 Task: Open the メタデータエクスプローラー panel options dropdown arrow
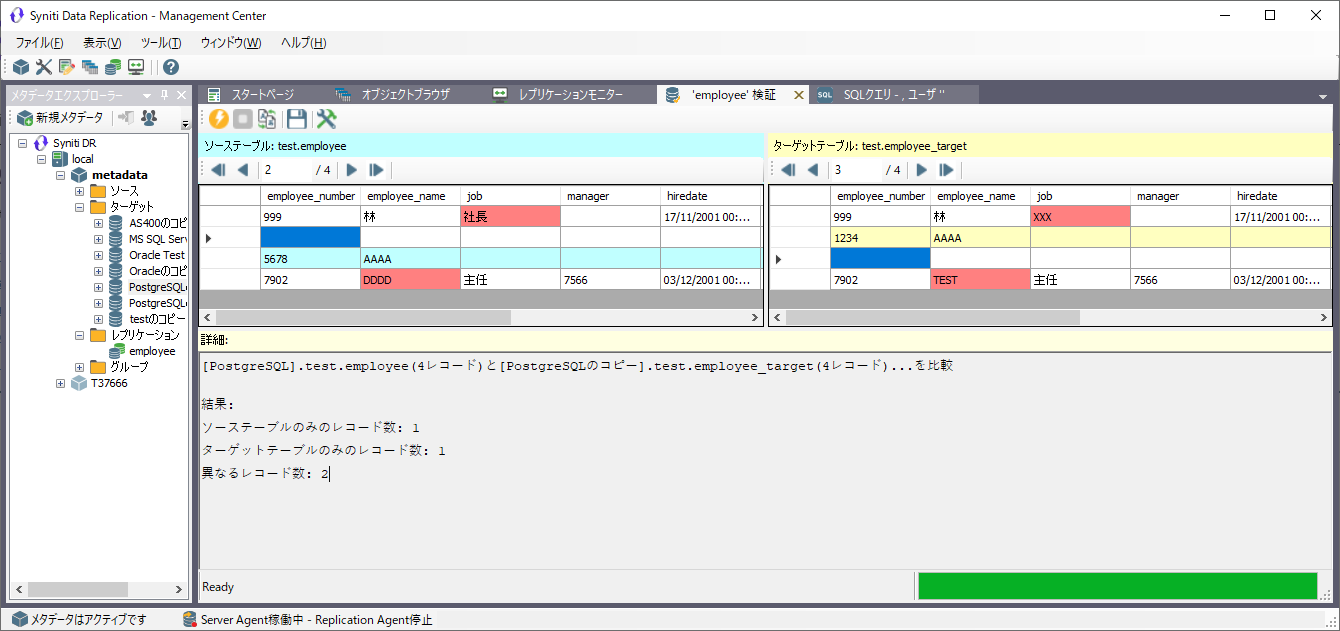click(147, 95)
